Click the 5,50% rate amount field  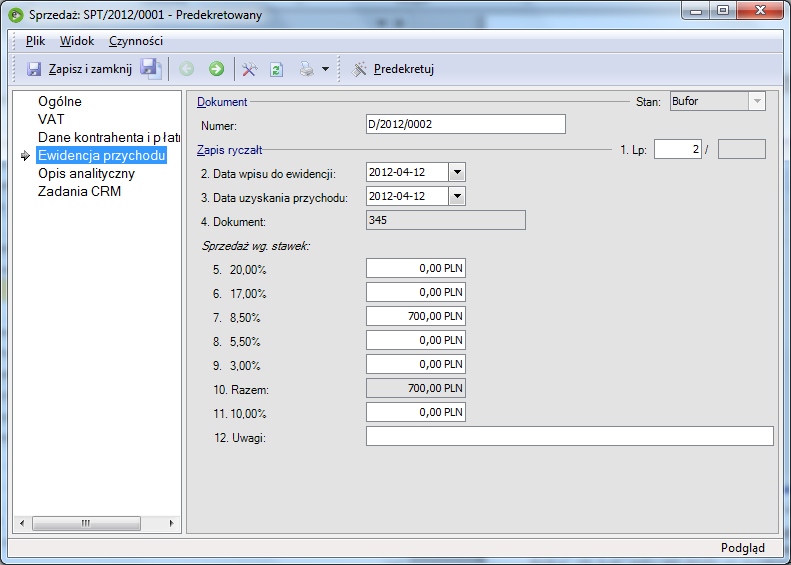coord(416,341)
